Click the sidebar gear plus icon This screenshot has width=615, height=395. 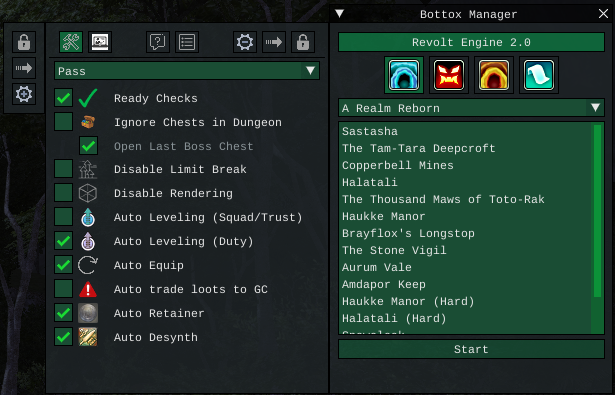click(x=24, y=94)
